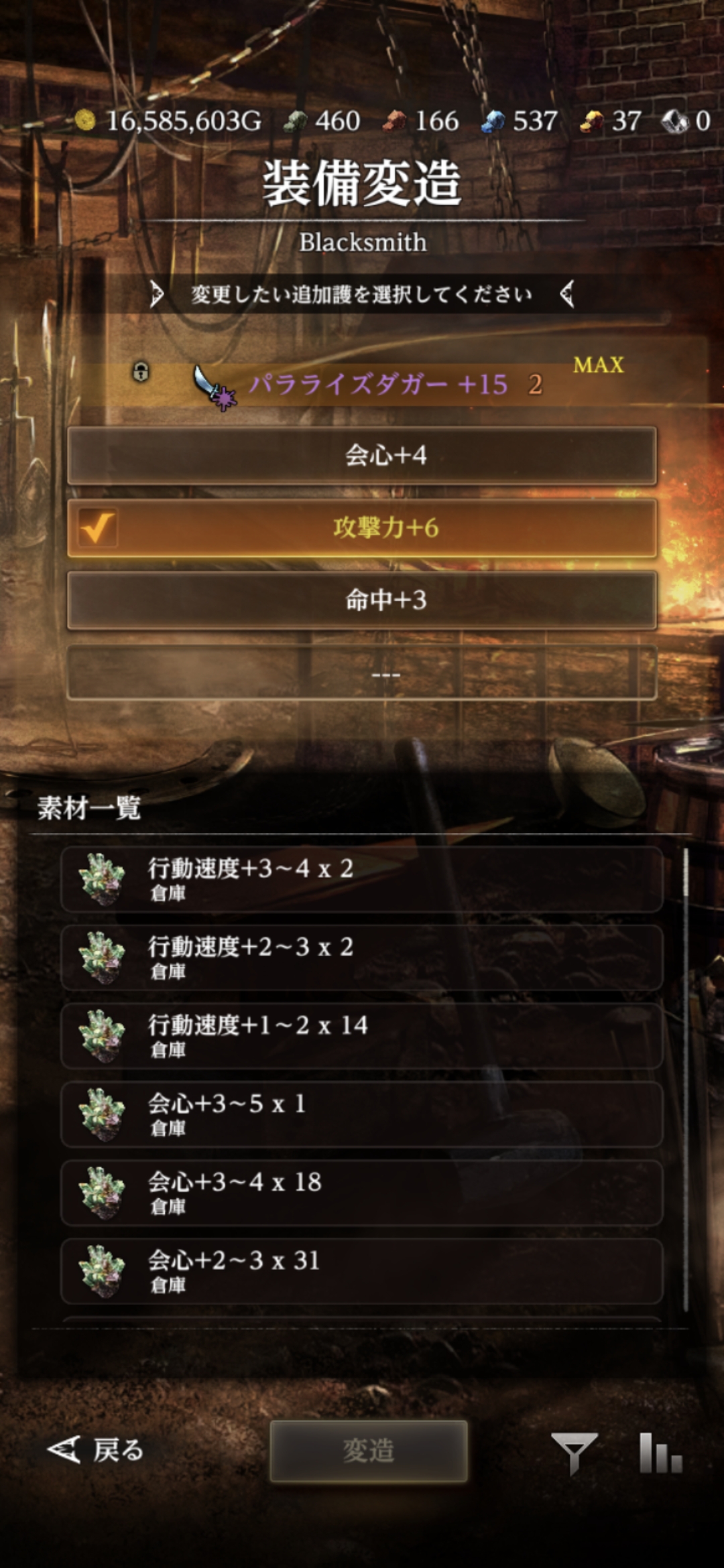
Task: Tap the yellow ore icon next to 37
Action: (592, 121)
